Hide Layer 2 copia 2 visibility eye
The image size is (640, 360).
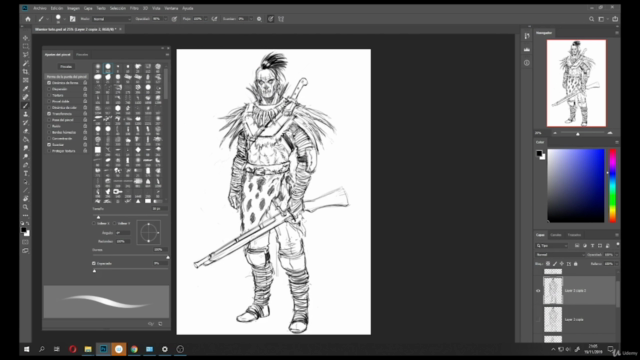click(538, 291)
